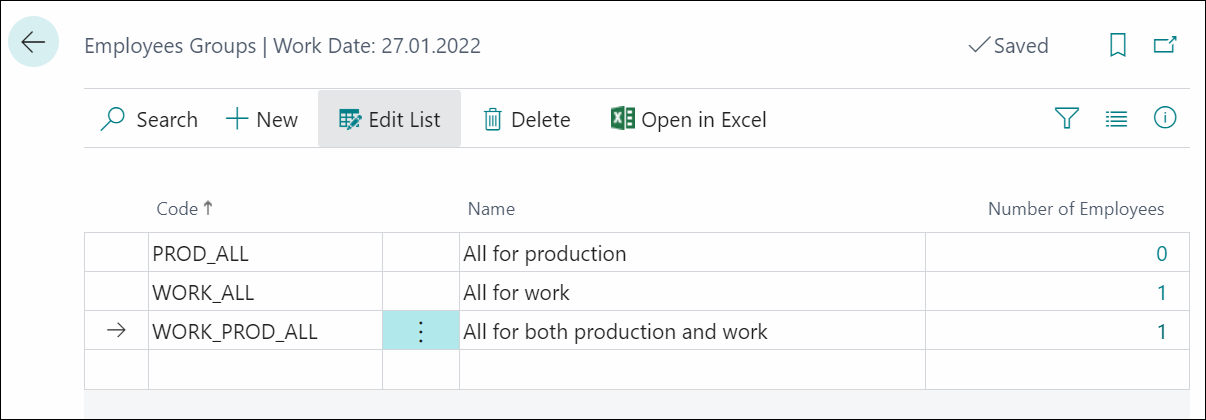Sort by the Code column header
The width and height of the screenshot is (1206, 420).
[185, 209]
